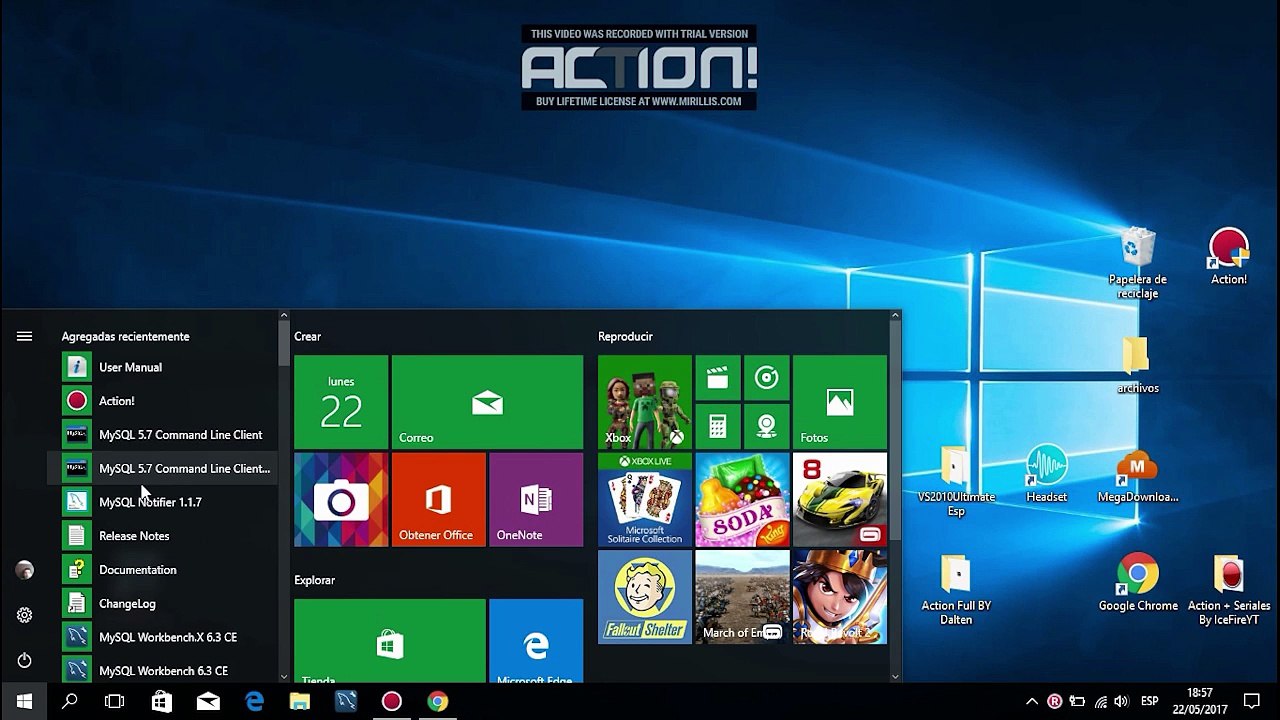Open the Royal Revolt 2 tile
The image size is (1280, 720).
tap(840, 597)
